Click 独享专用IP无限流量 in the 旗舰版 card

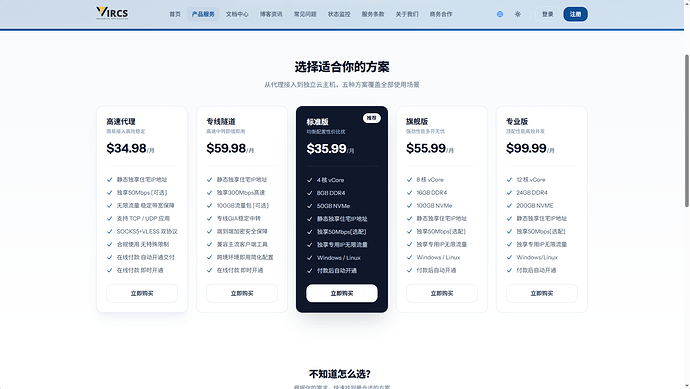pyautogui.click(x=441, y=244)
